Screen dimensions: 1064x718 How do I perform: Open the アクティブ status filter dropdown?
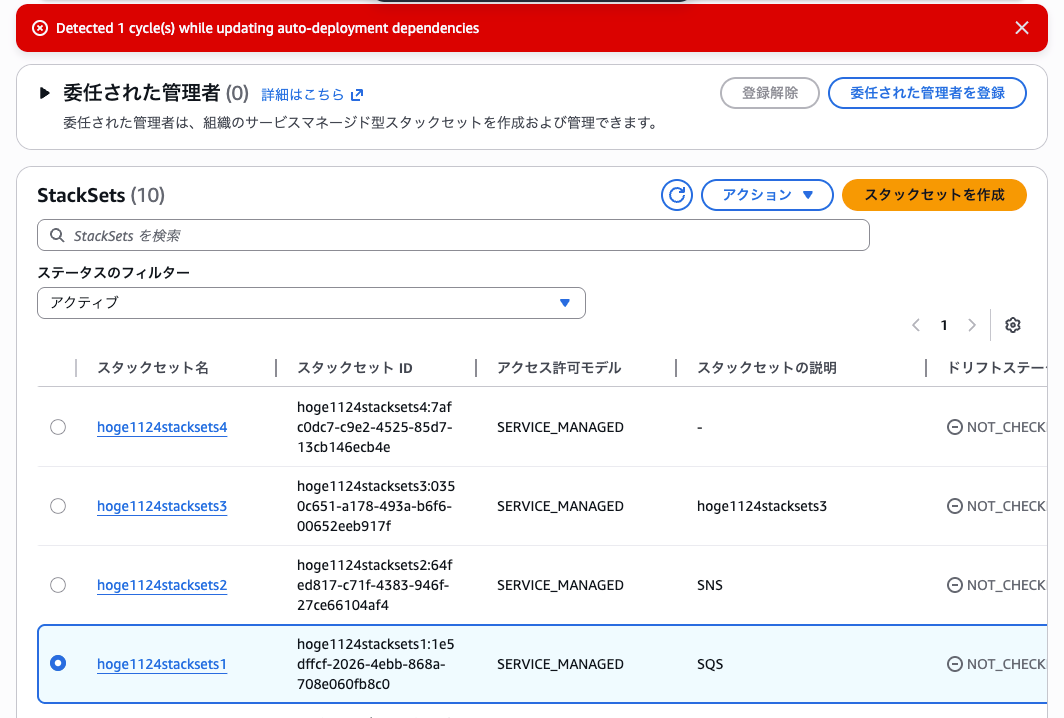pyautogui.click(x=311, y=303)
